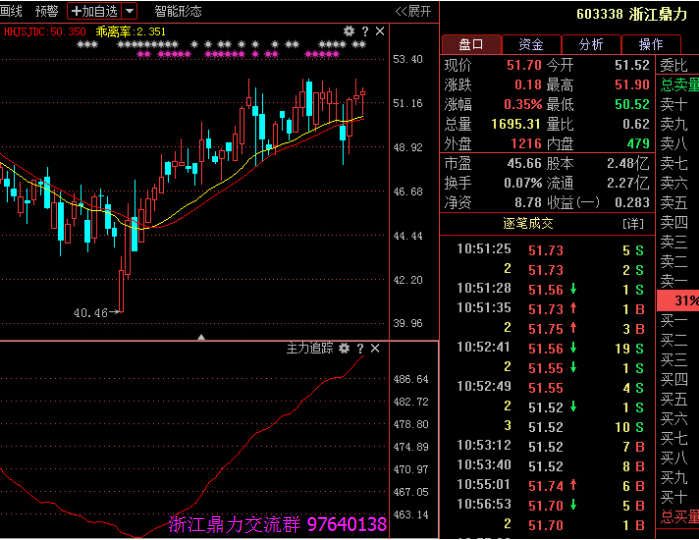Select trade row at 10:55:01
Screen dimensions: 699x540
coord(549,486)
